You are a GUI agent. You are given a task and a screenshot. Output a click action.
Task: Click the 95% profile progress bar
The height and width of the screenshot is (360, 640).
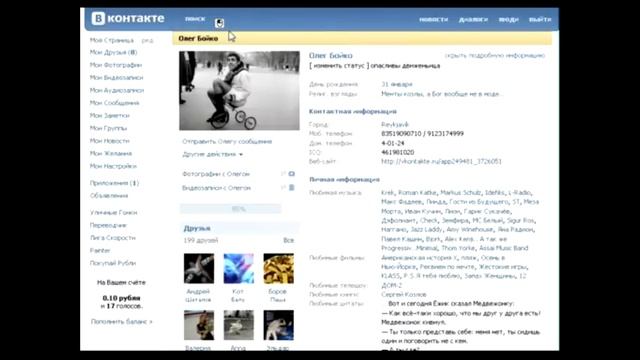coord(230,209)
